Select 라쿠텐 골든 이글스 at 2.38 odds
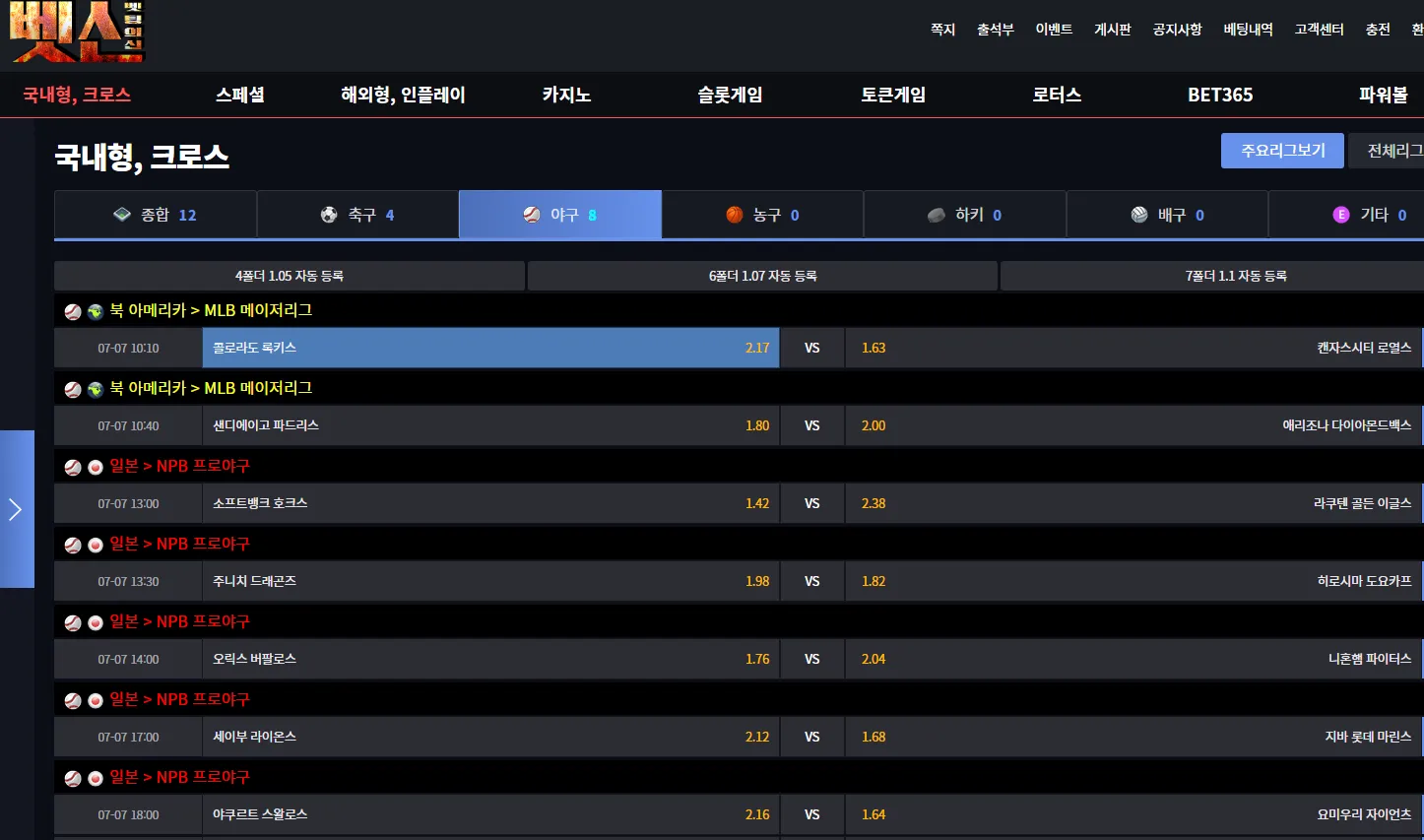Image resolution: width=1424 pixels, height=840 pixels. pyautogui.click(x=1133, y=503)
